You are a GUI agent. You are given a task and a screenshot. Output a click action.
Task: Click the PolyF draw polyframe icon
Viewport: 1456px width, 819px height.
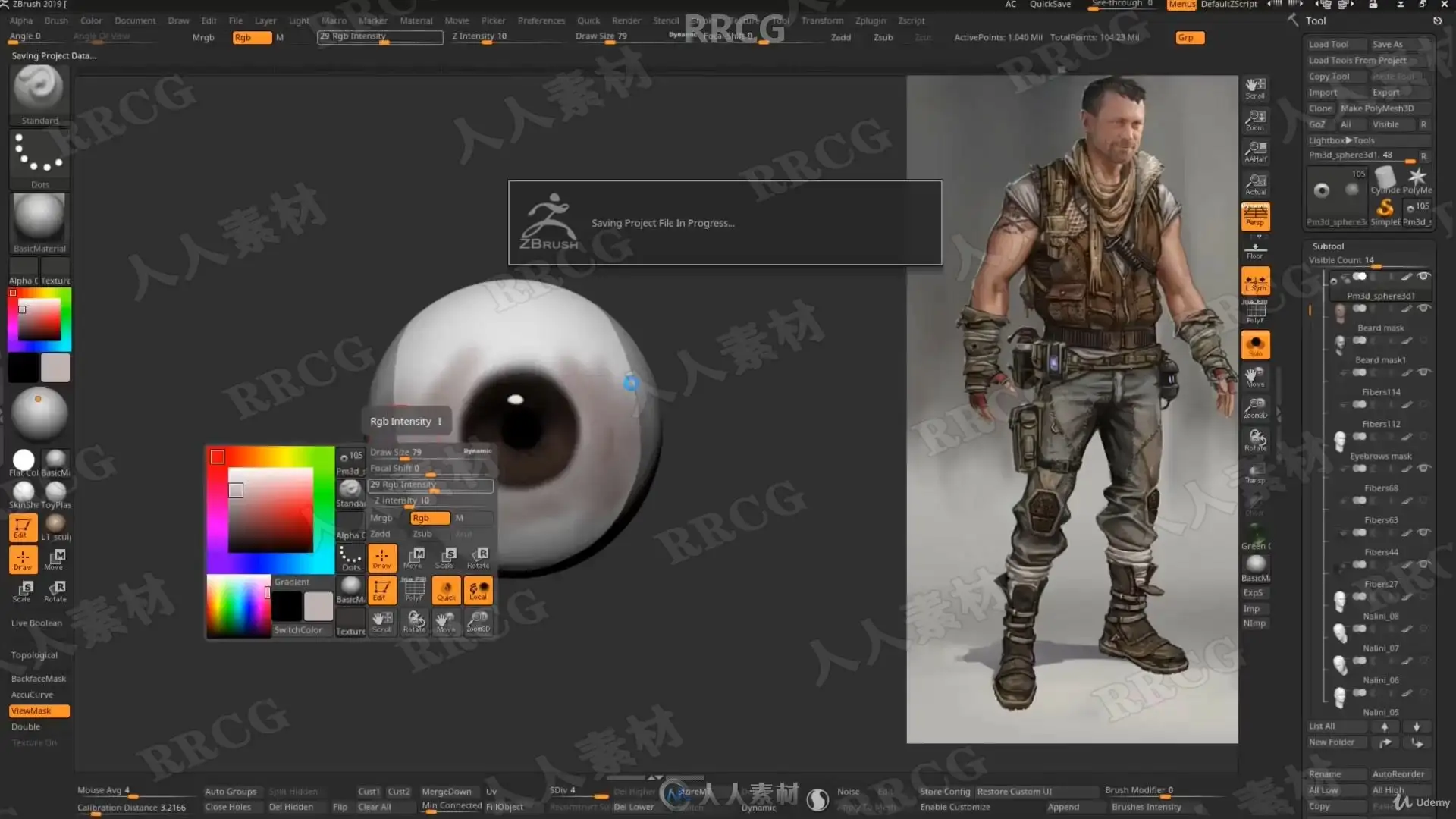click(x=1255, y=312)
